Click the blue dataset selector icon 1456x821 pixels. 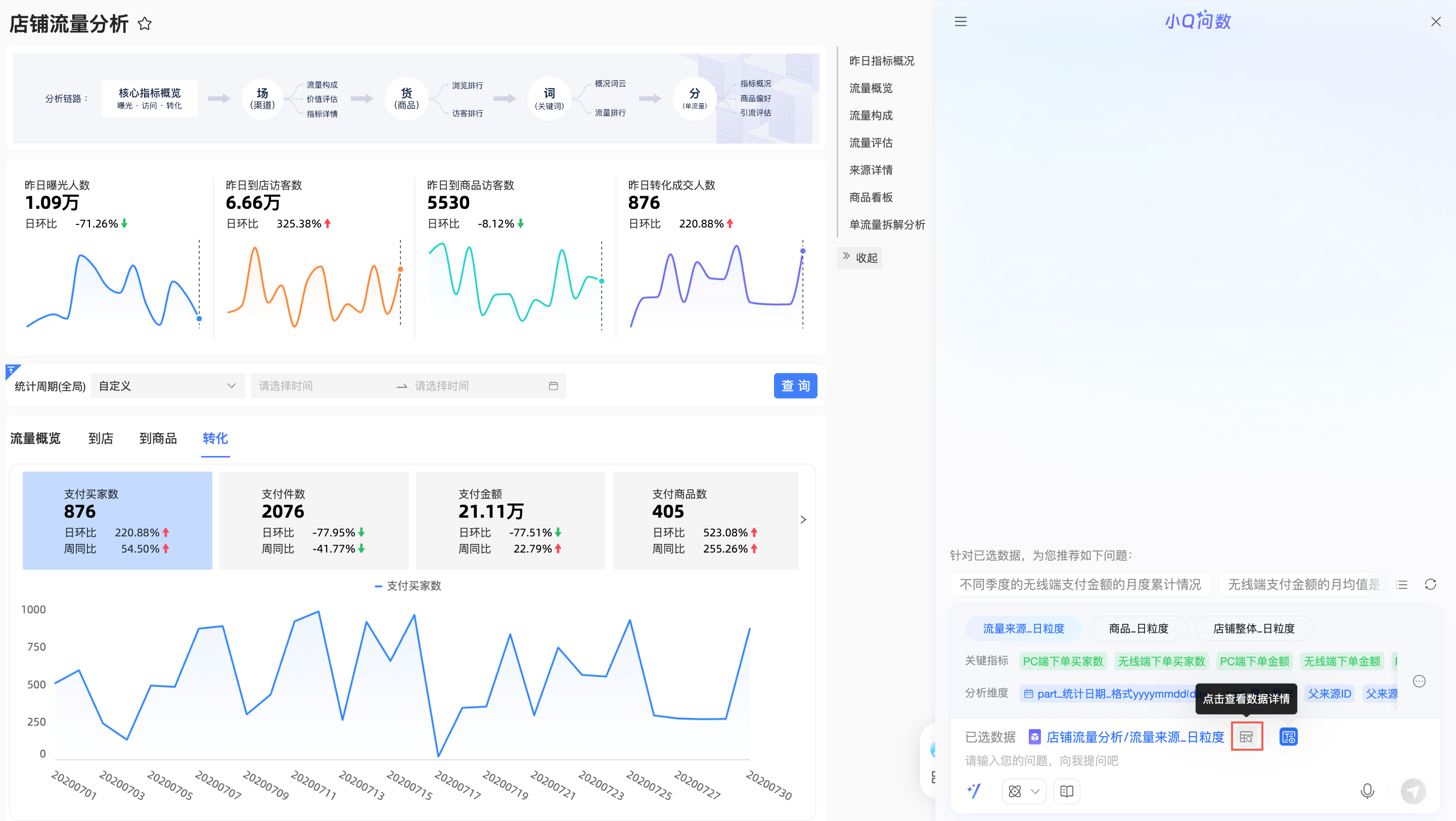point(1288,737)
